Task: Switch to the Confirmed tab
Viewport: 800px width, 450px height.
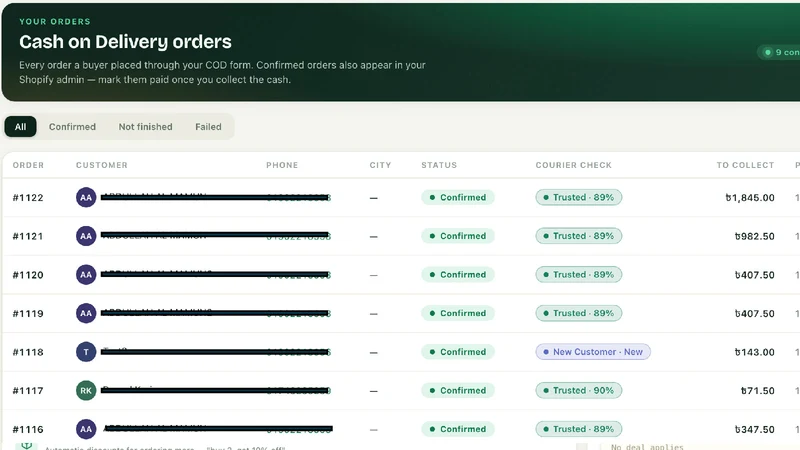Action: 72,127
